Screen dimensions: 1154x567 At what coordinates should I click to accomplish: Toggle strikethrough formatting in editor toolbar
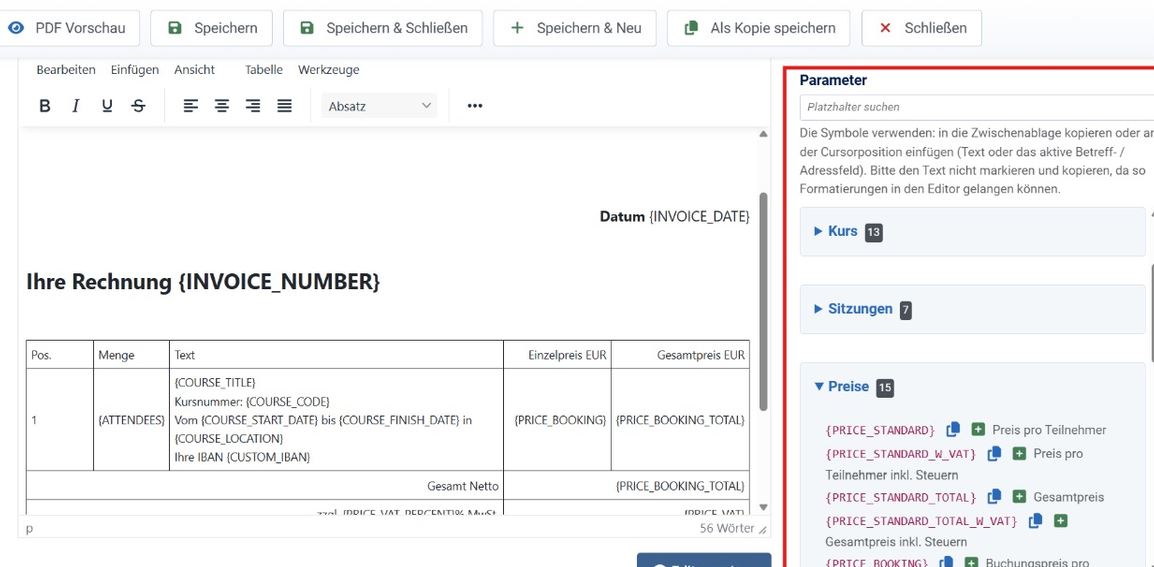tap(138, 106)
